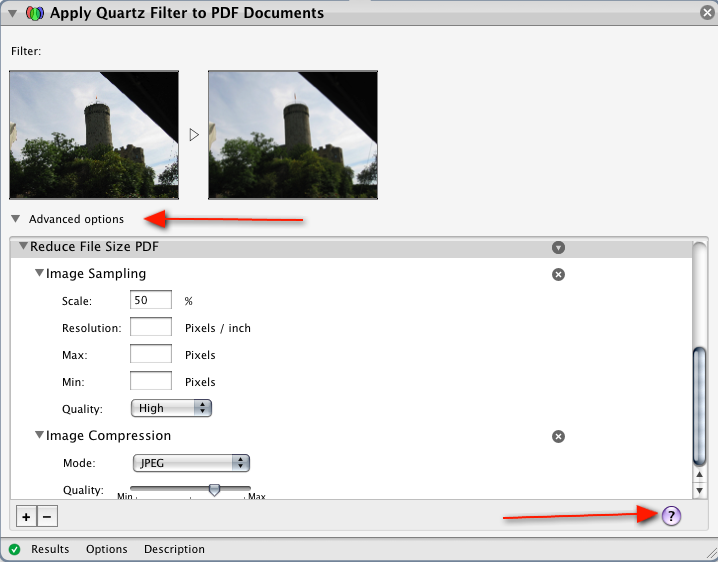Collapse the Image Compression group
The image size is (718, 562).
pyautogui.click(x=40, y=435)
